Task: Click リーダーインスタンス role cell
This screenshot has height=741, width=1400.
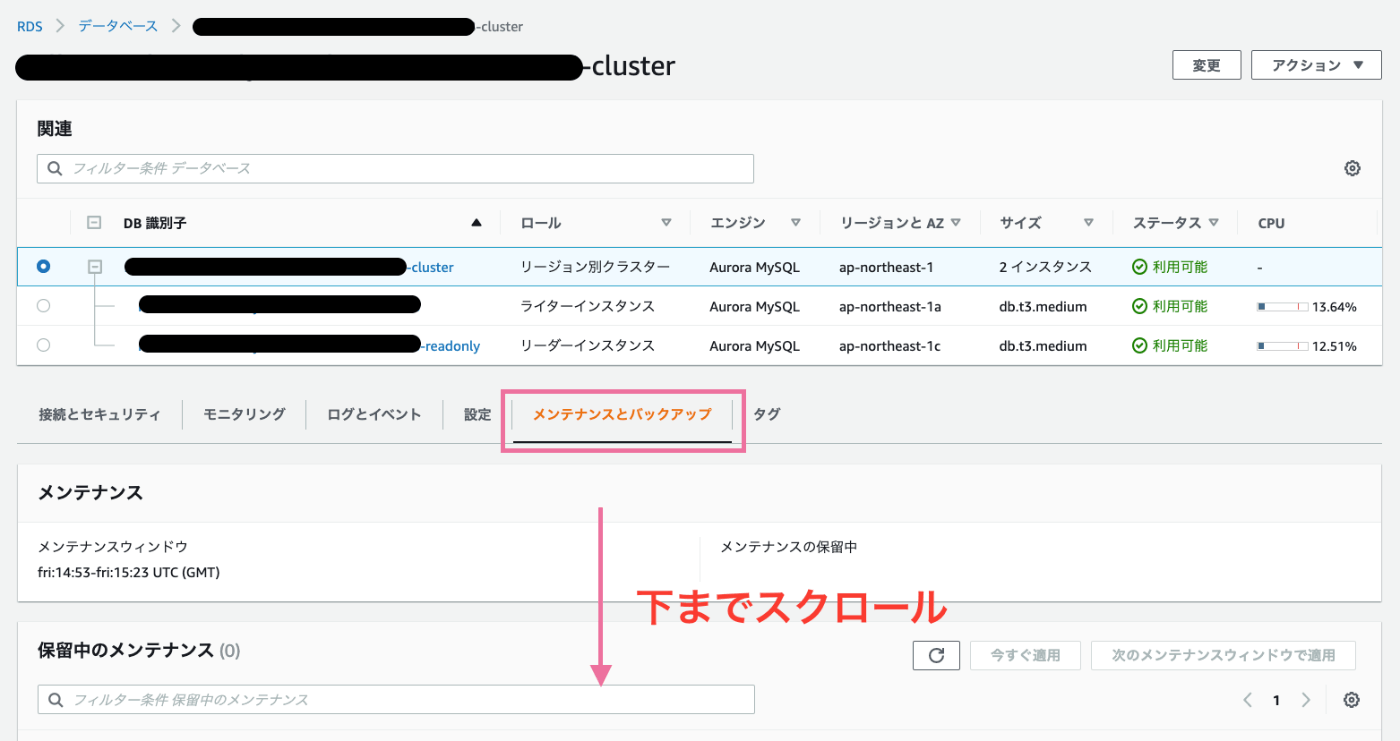Action: [x=587, y=345]
